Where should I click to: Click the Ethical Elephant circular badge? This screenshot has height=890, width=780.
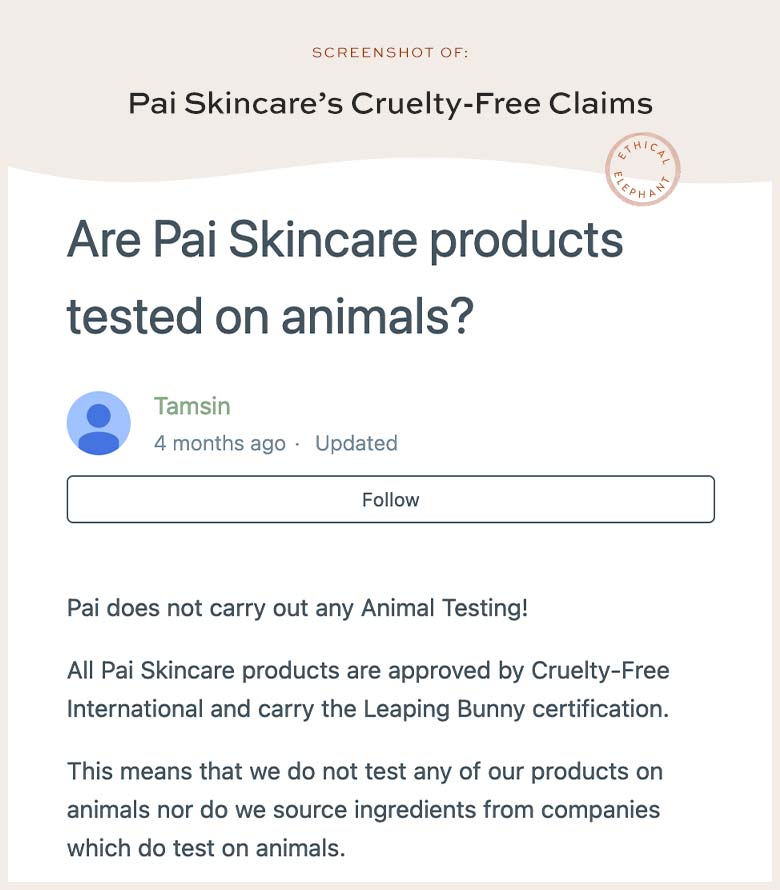tap(643, 169)
